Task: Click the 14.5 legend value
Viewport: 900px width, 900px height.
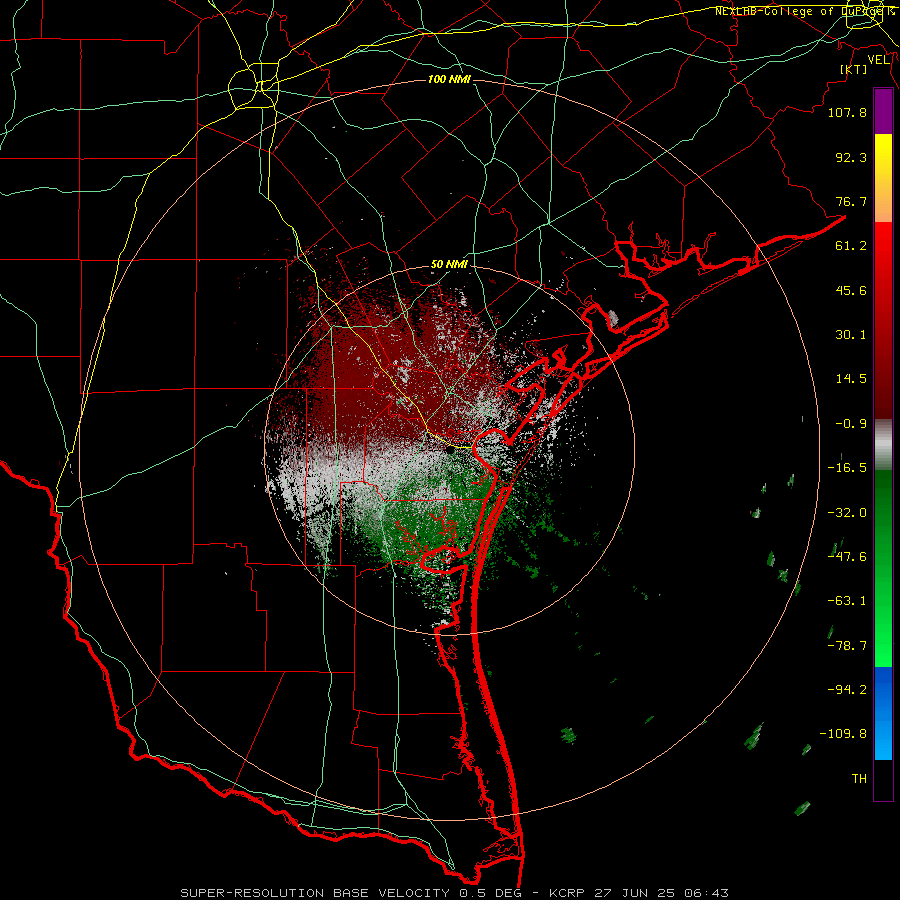Action: point(851,379)
